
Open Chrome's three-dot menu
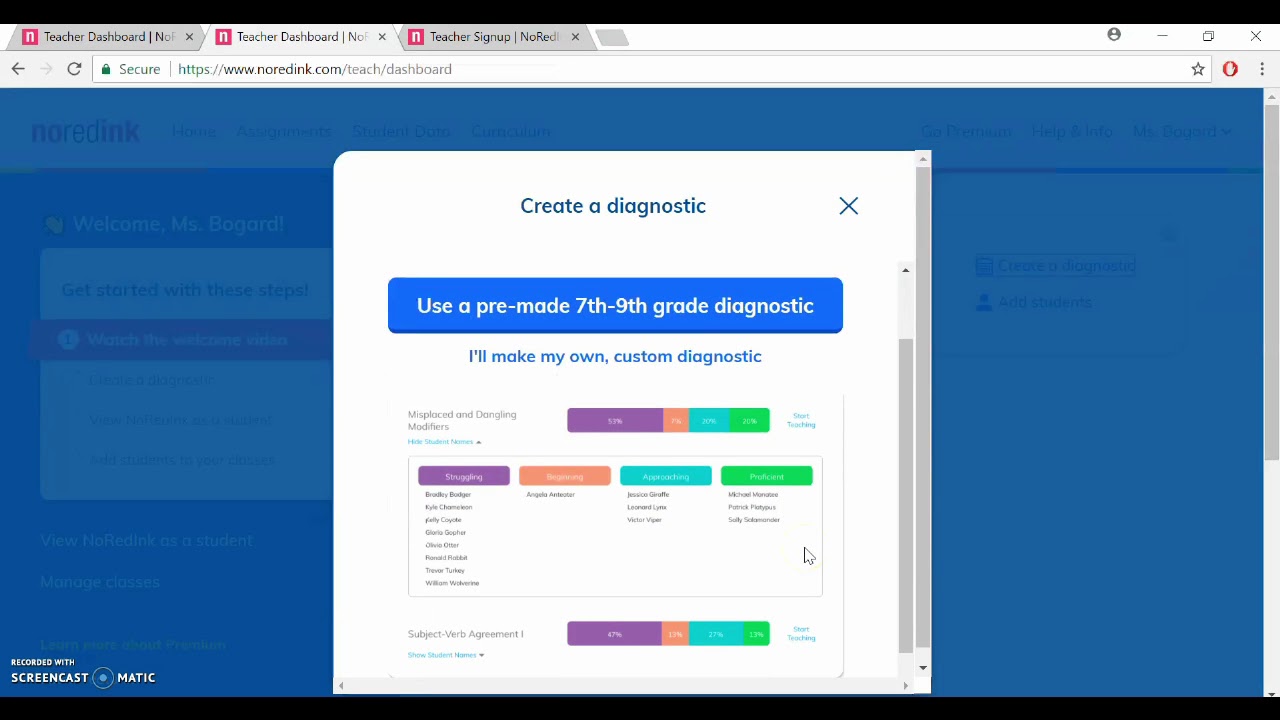[1263, 69]
